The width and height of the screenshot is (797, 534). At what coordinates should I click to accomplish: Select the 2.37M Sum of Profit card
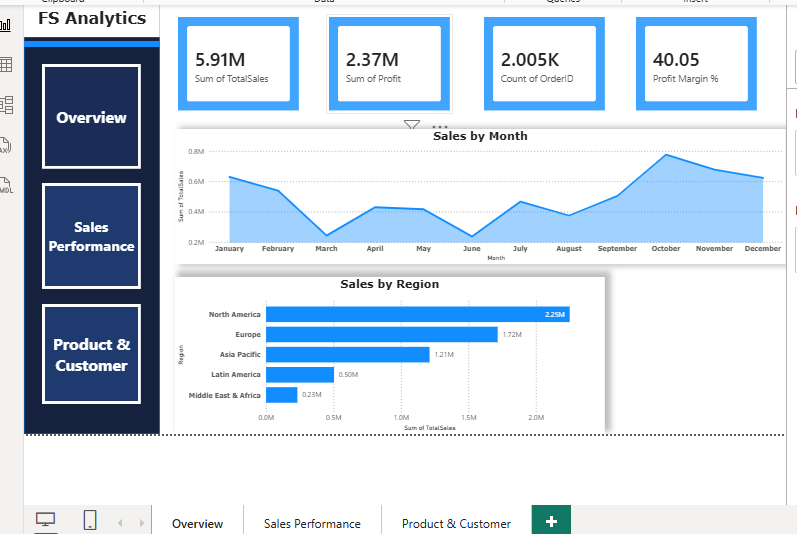(389, 64)
